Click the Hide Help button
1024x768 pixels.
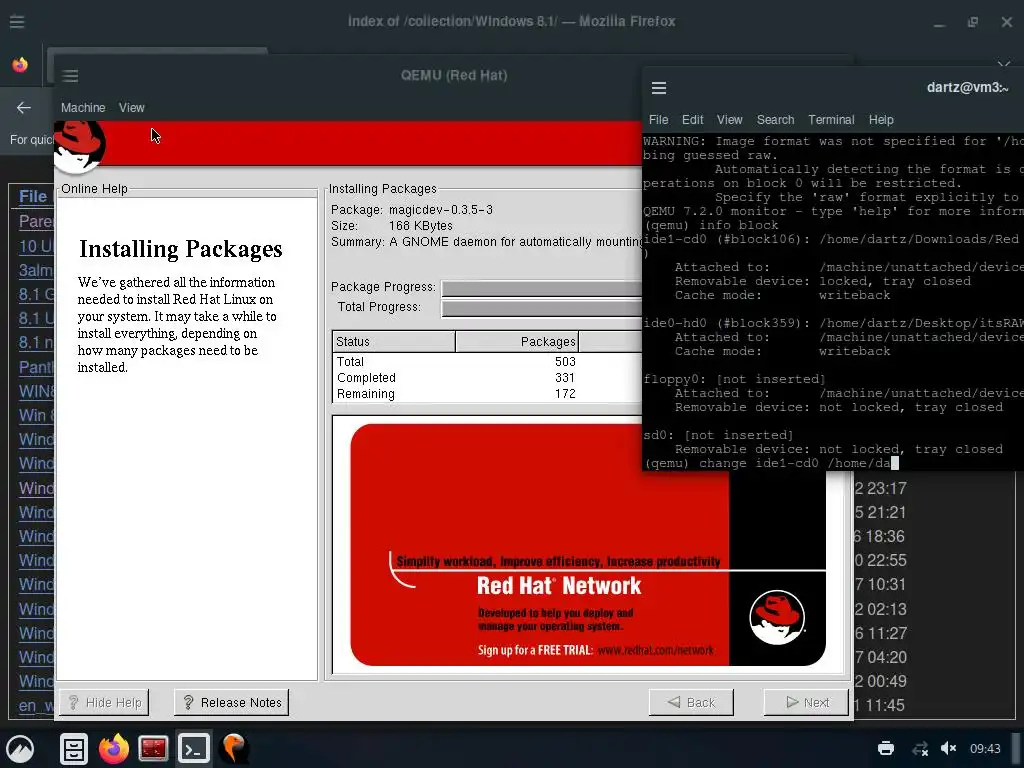[x=104, y=703]
